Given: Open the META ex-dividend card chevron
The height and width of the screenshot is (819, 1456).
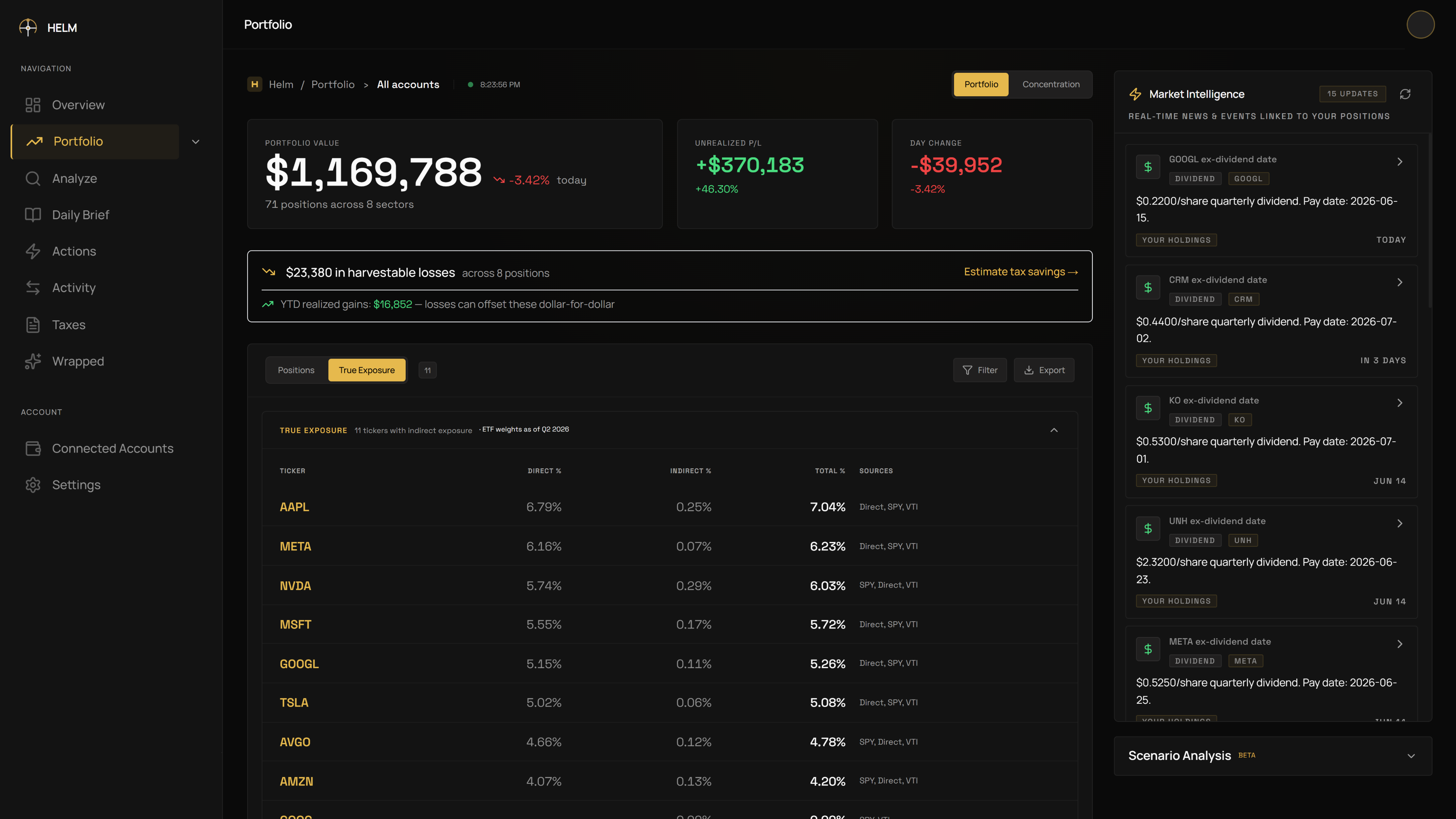Looking at the screenshot, I should pyautogui.click(x=1400, y=644).
